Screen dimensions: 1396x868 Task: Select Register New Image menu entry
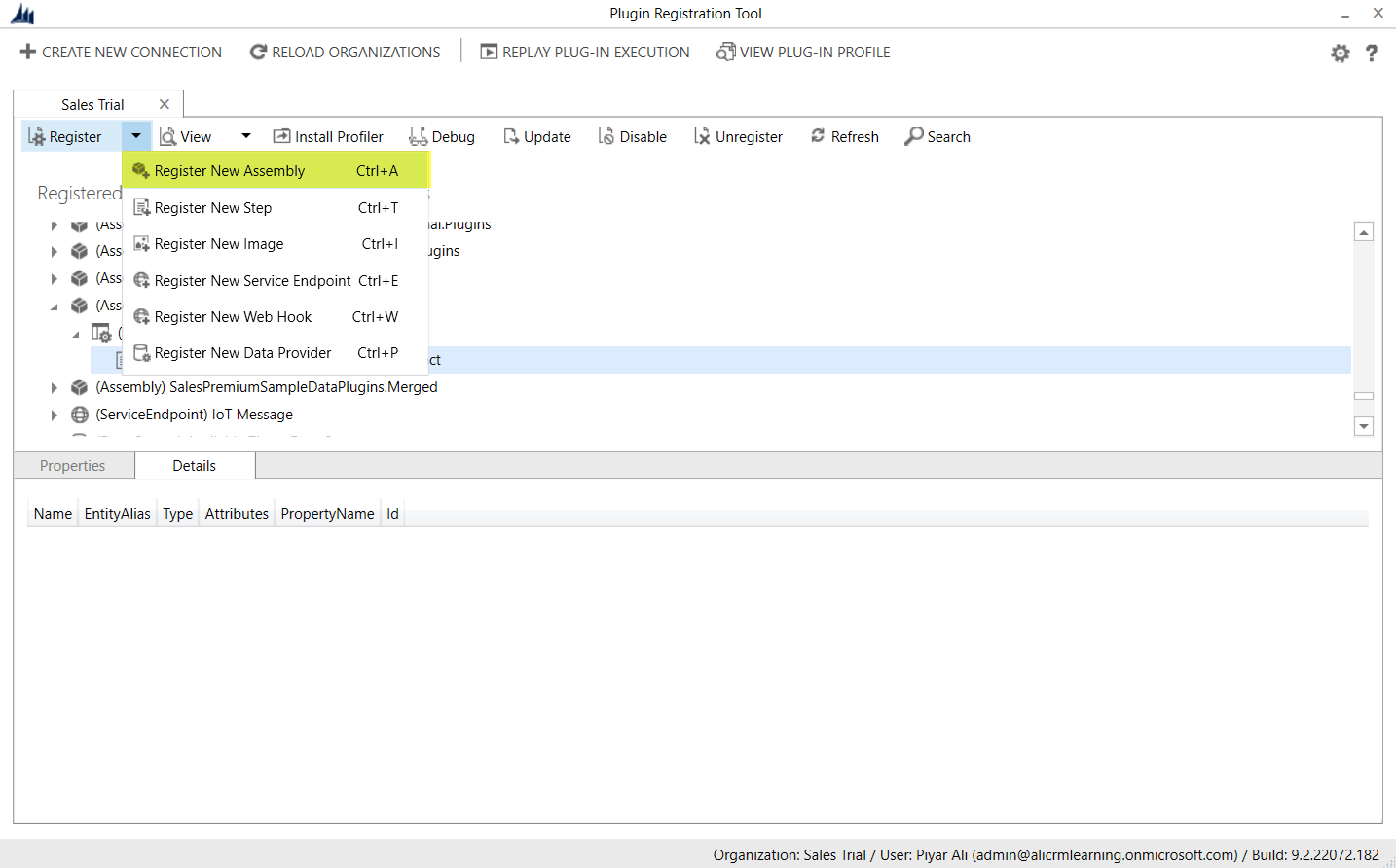tap(276, 243)
